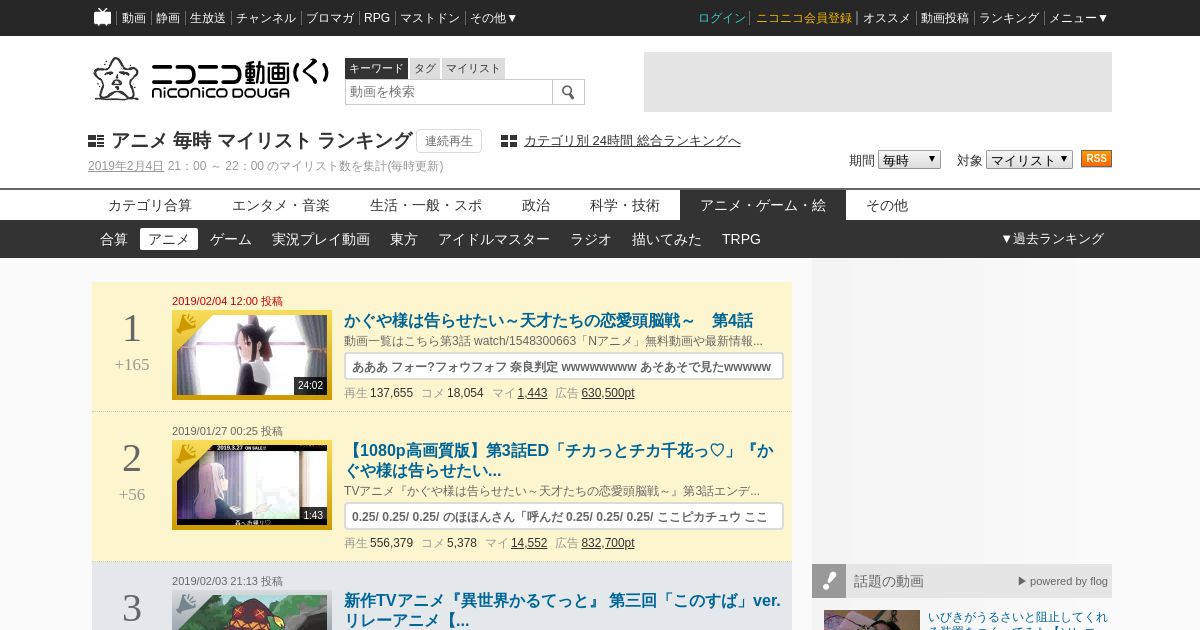The image size is (1200, 630).
Task: Expand ▼過去ランキング
Action: click(1052, 239)
